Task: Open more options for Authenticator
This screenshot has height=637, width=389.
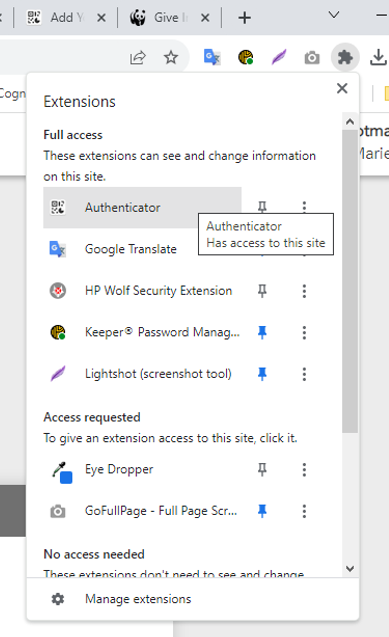Action: (x=304, y=207)
